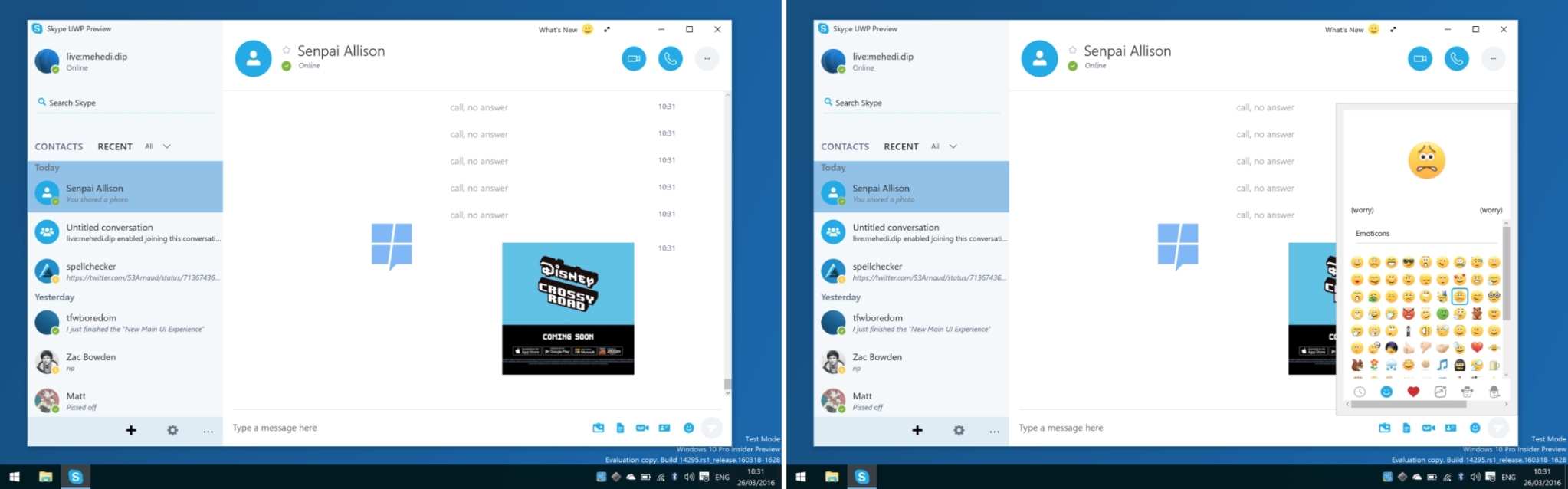Start a voice call in left Skype window
Screen dimensions: 1568x489
pyautogui.click(x=670, y=58)
